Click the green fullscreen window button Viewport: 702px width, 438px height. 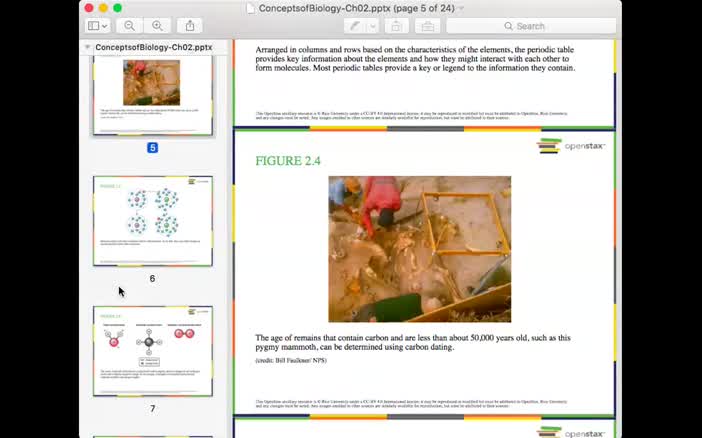tap(117, 8)
